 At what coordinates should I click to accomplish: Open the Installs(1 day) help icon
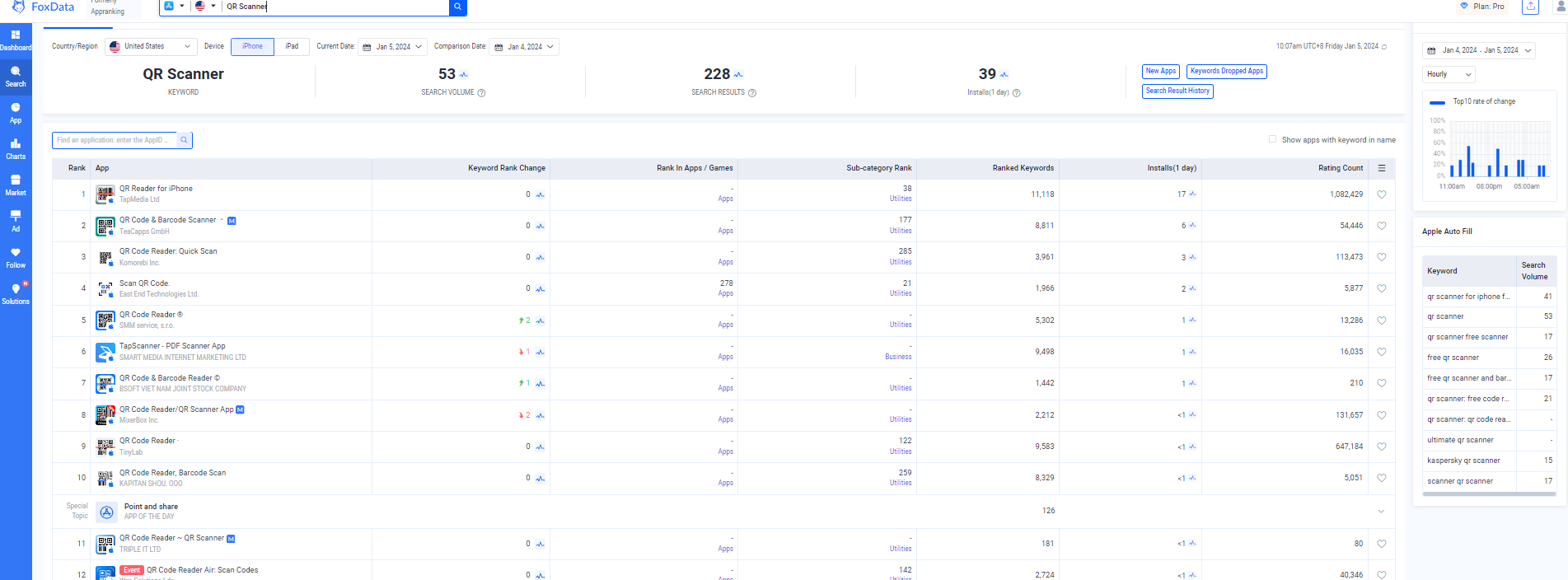[1017, 93]
